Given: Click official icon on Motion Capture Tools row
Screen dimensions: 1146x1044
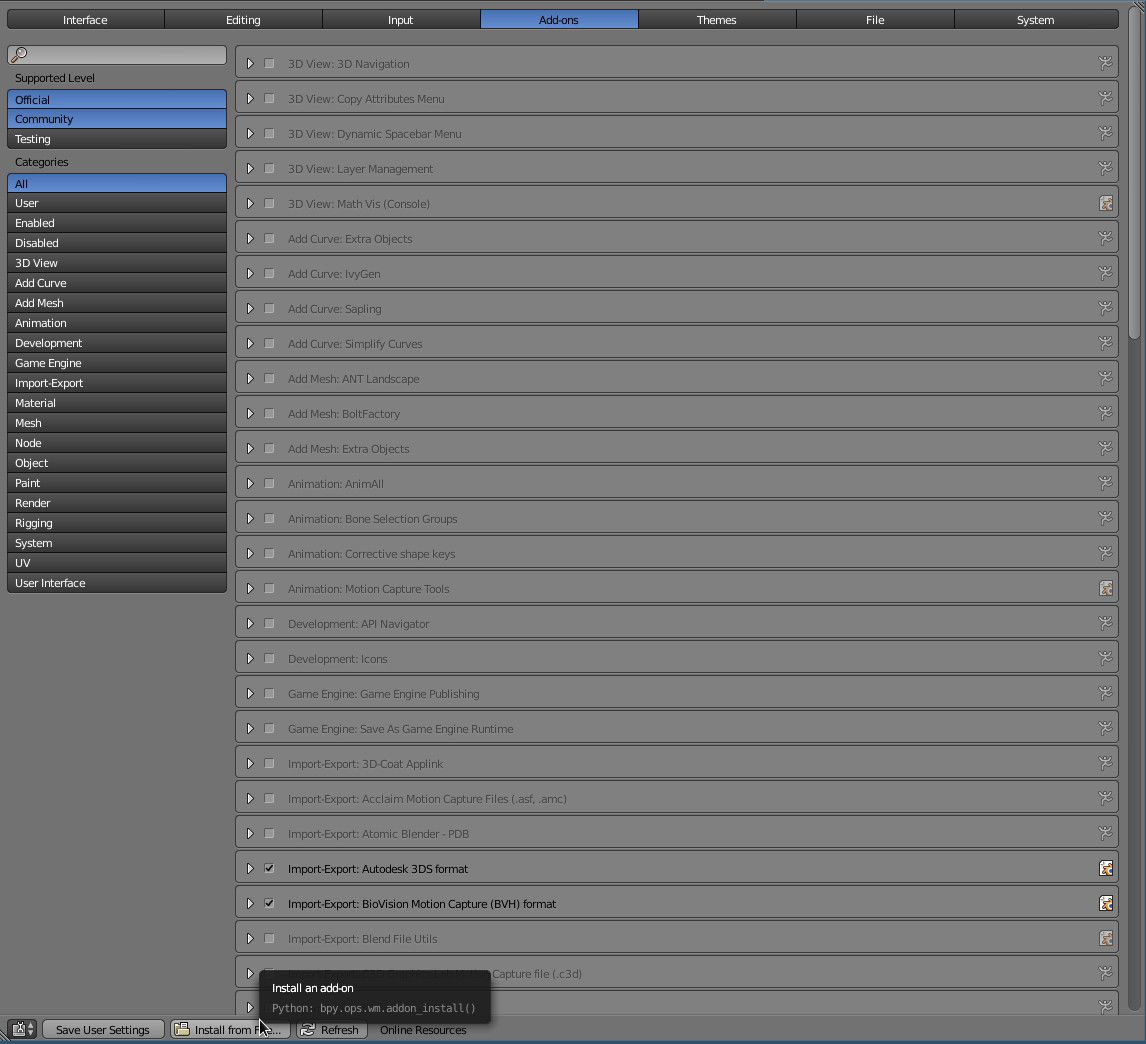Looking at the screenshot, I should tap(1105, 589).
